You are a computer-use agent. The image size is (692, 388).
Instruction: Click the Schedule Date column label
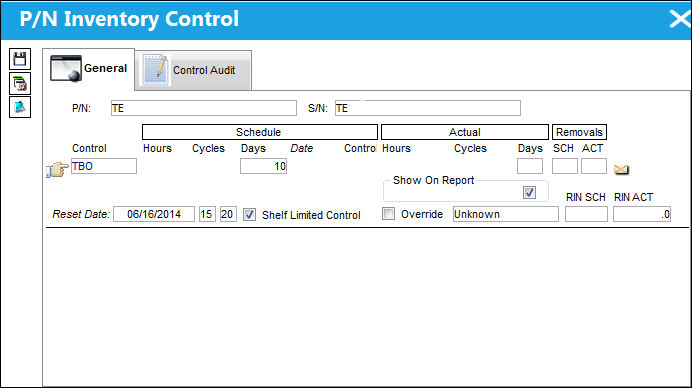(x=301, y=148)
